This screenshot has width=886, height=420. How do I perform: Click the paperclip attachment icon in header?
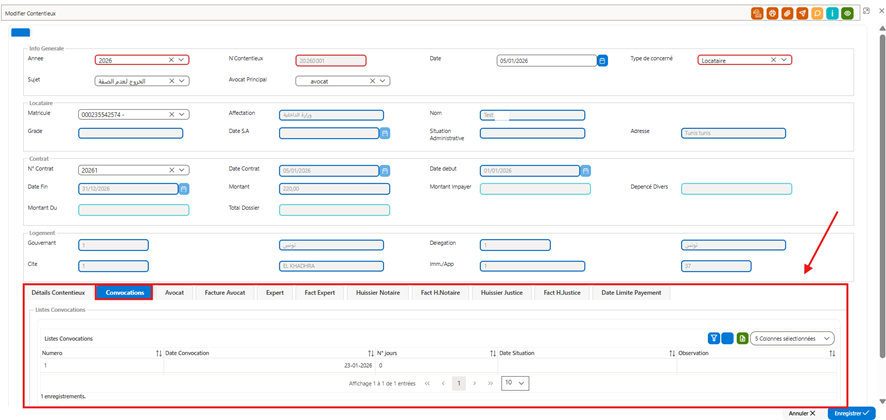(x=787, y=13)
